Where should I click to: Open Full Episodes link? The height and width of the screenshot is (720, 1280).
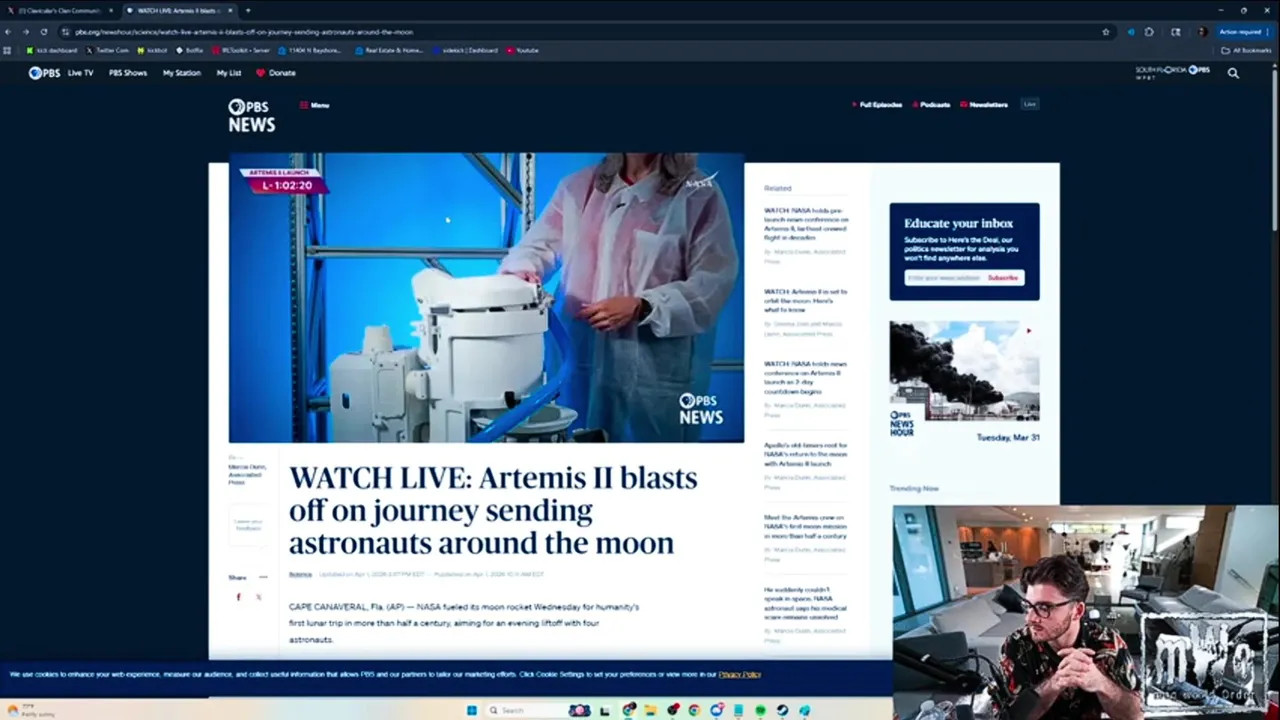pos(877,105)
